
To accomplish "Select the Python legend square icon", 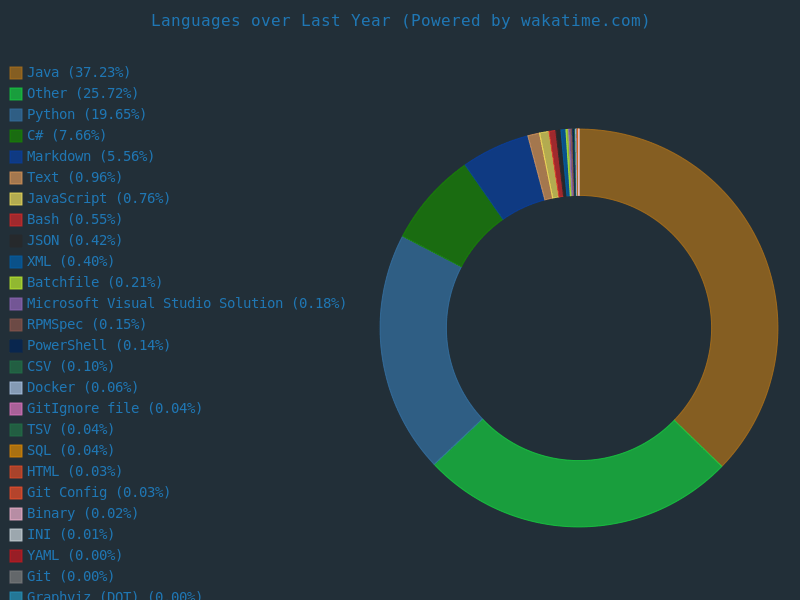I will pos(16,113).
